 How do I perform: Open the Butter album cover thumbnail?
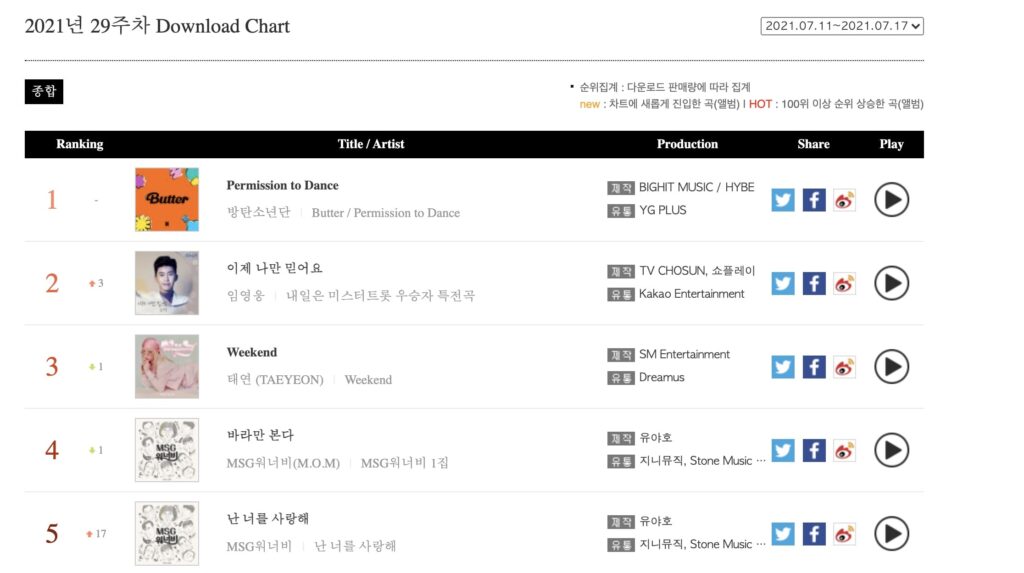167,199
